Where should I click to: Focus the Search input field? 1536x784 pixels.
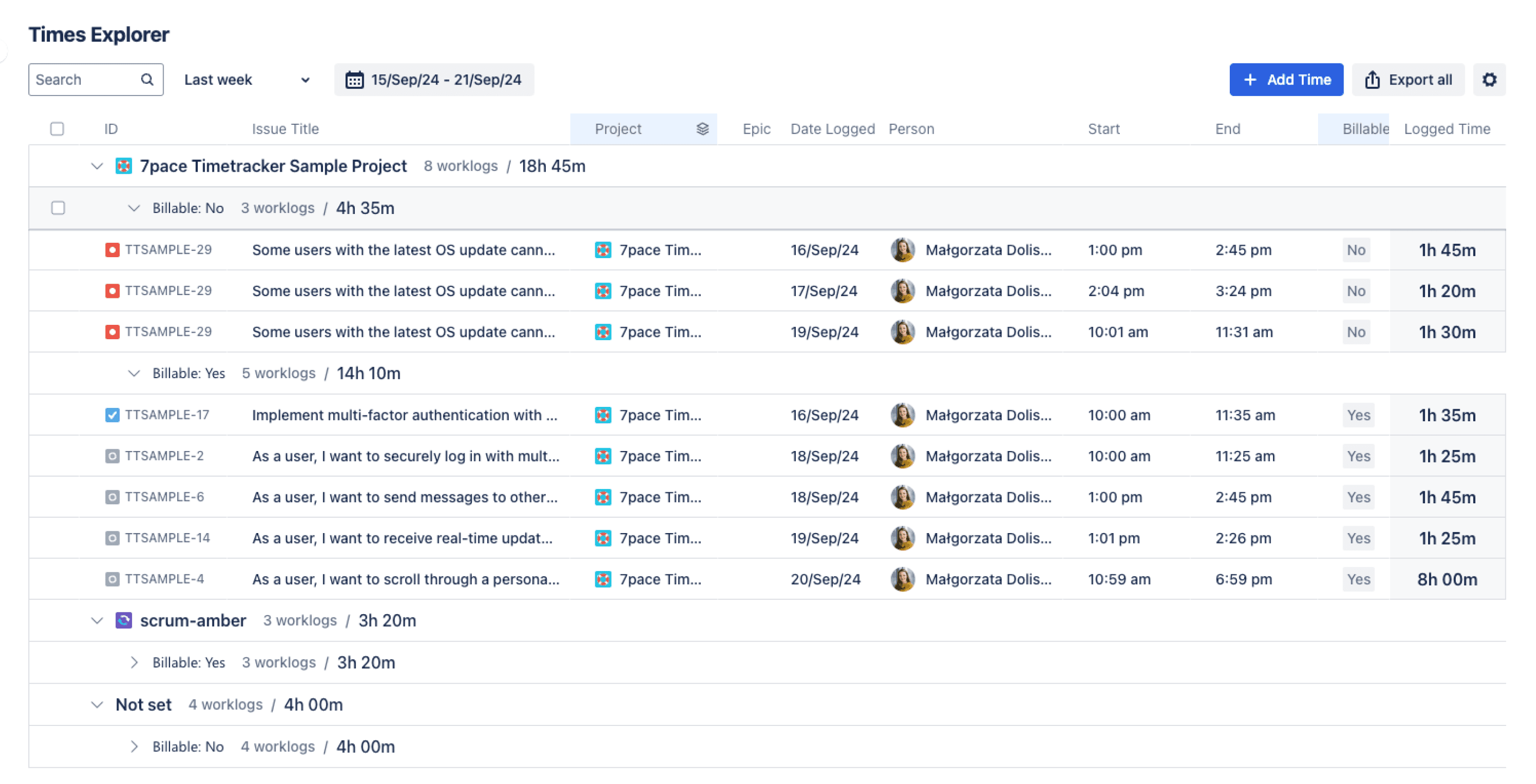[x=96, y=80]
